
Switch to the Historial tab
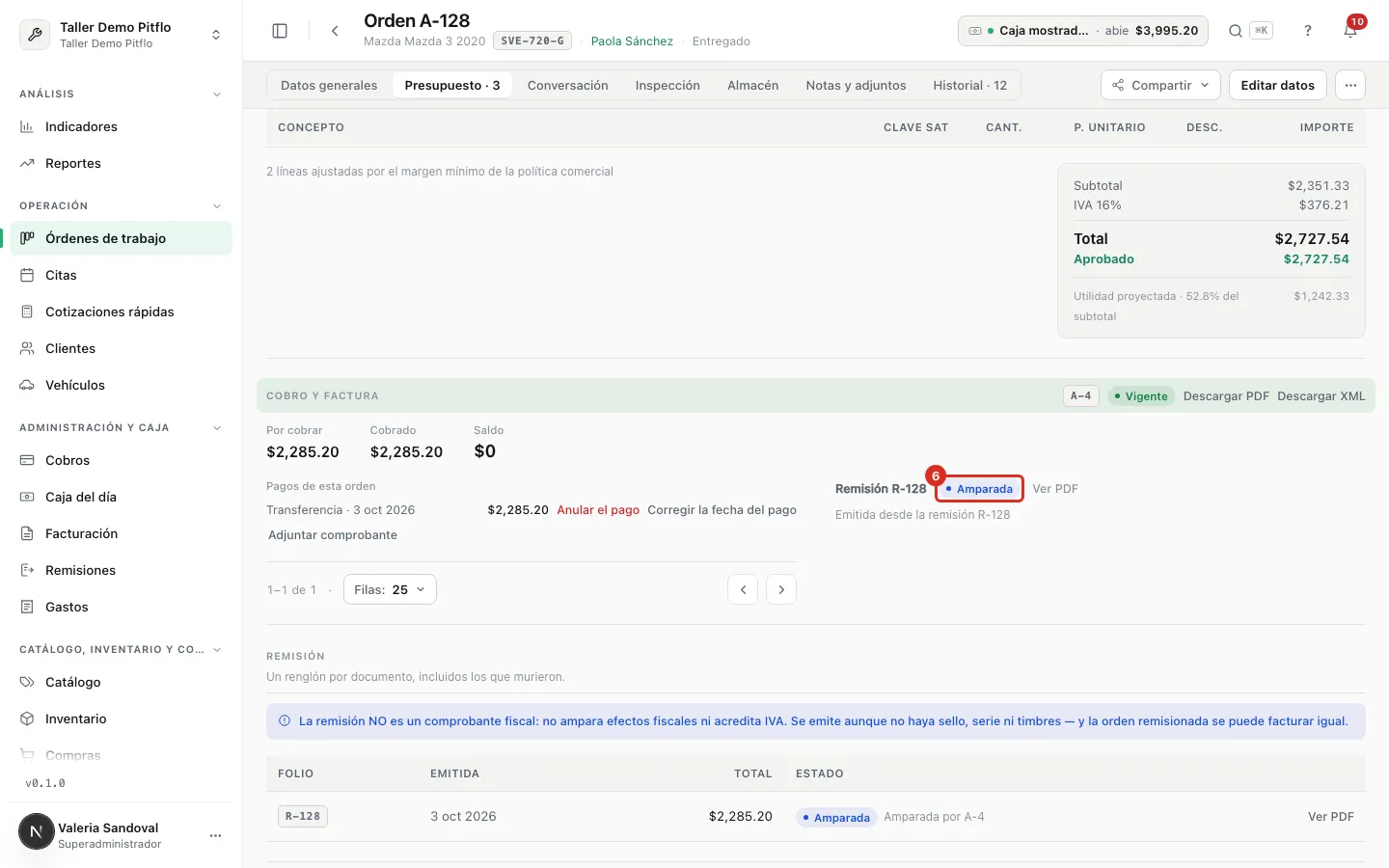point(969,85)
